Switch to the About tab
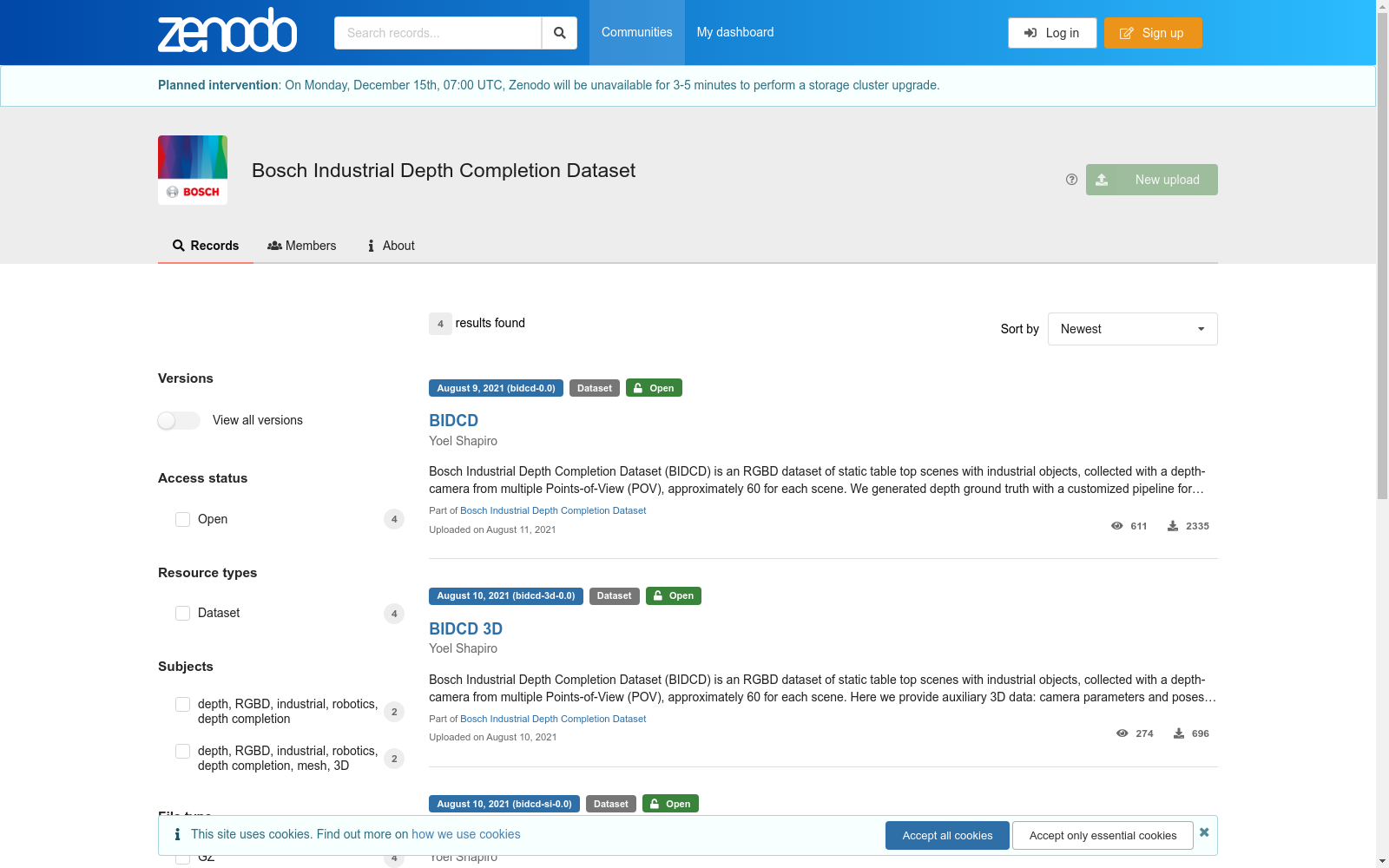 [x=391, y=246]
